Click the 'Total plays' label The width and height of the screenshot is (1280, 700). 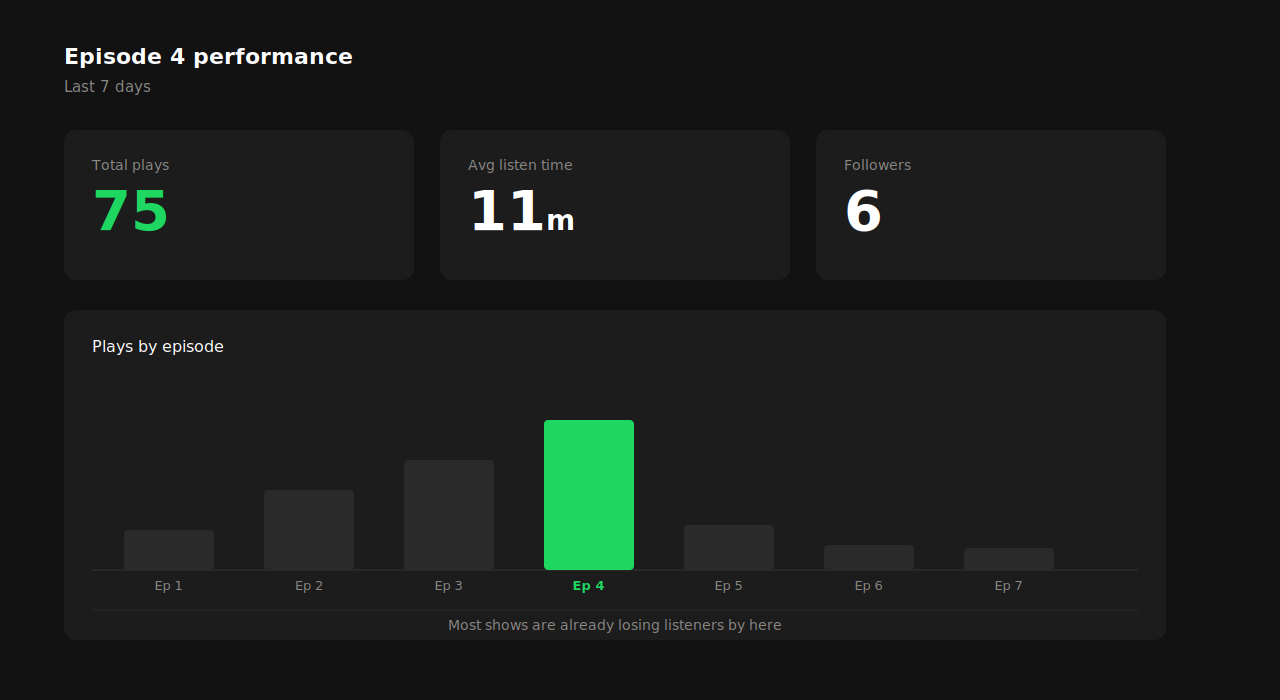pos(130,165)
